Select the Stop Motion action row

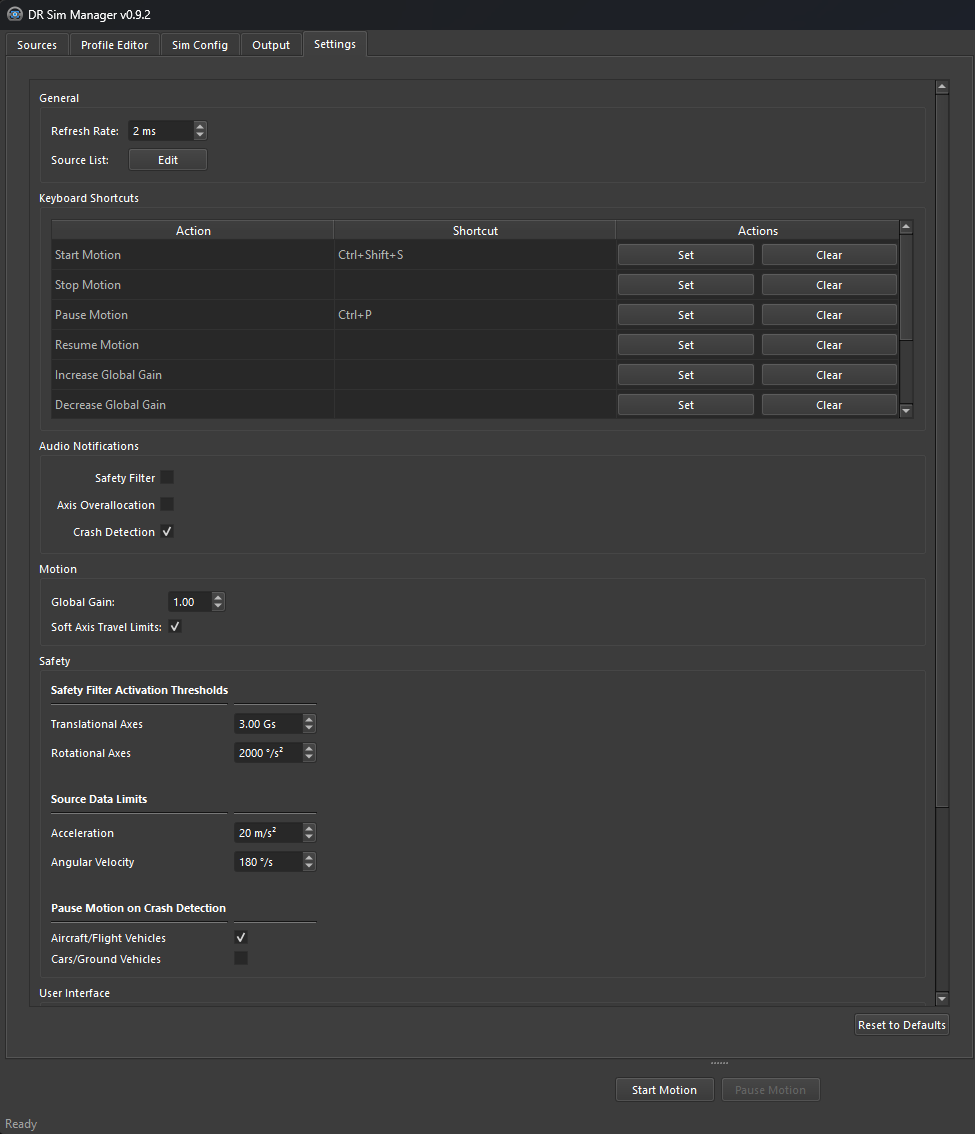[x=192, y=285]
